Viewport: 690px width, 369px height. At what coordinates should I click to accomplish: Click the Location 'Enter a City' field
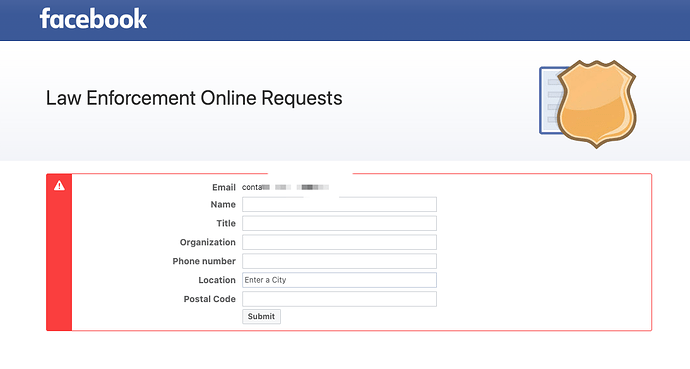tap(339, 280)
